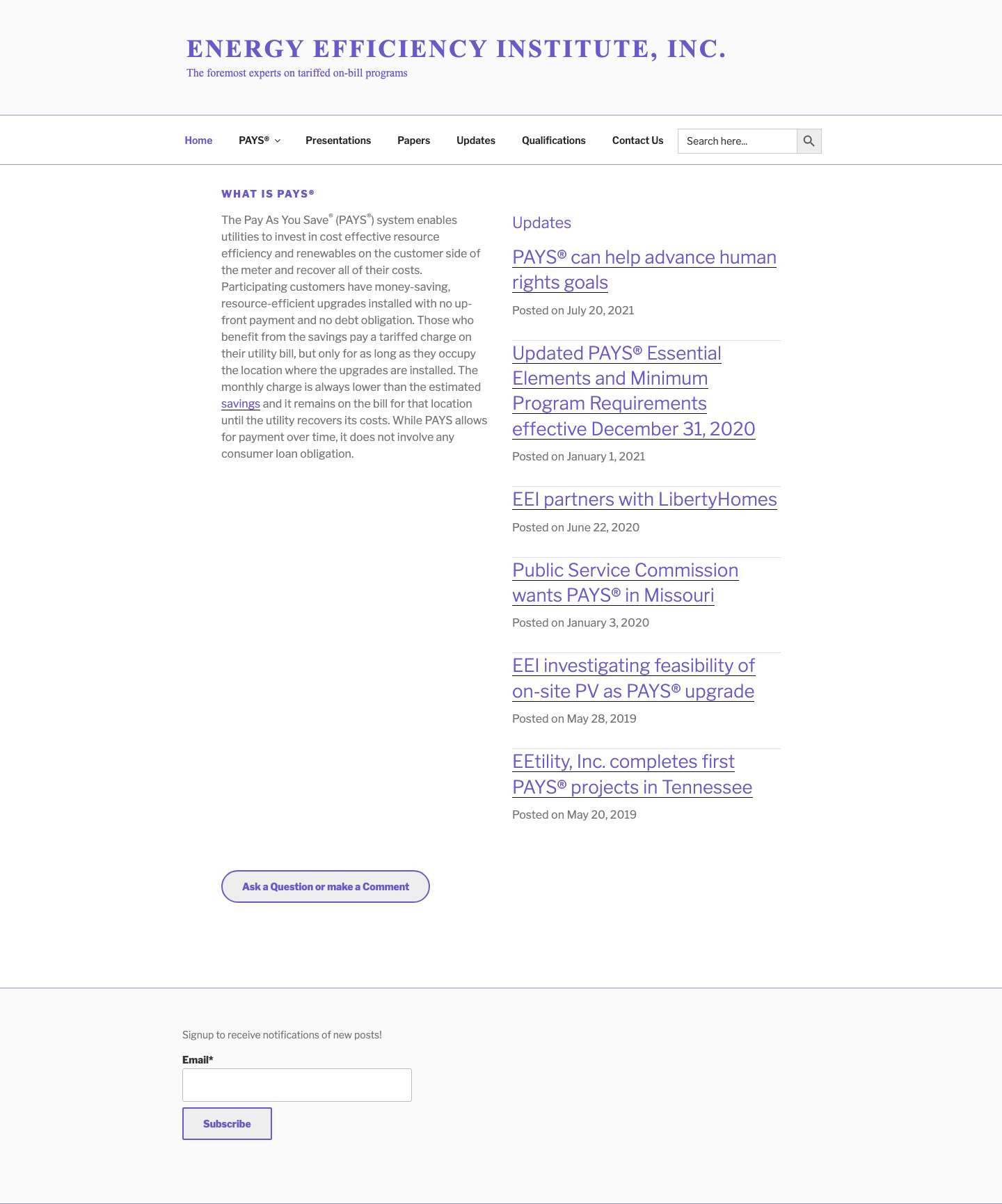Click 'Signup to receive notifications' text
1002x1204 pixels.
[282, 1035]
